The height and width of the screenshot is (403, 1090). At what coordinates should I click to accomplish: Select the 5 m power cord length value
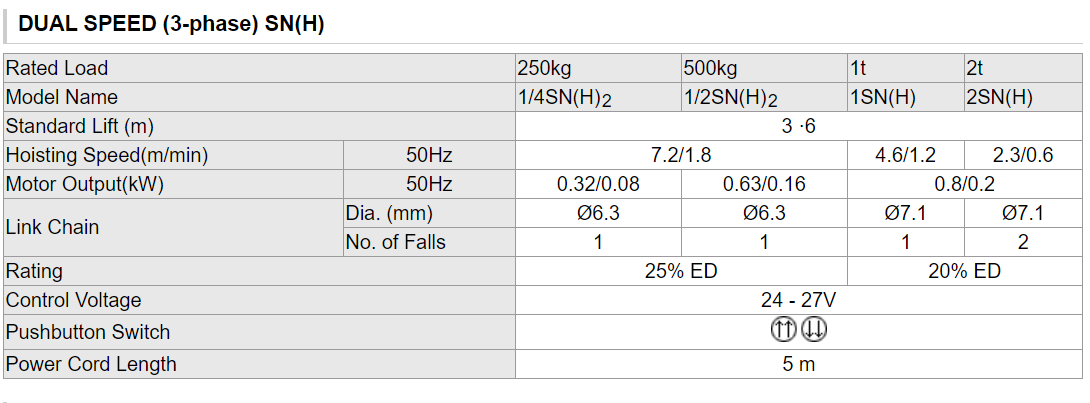[798, 364]
